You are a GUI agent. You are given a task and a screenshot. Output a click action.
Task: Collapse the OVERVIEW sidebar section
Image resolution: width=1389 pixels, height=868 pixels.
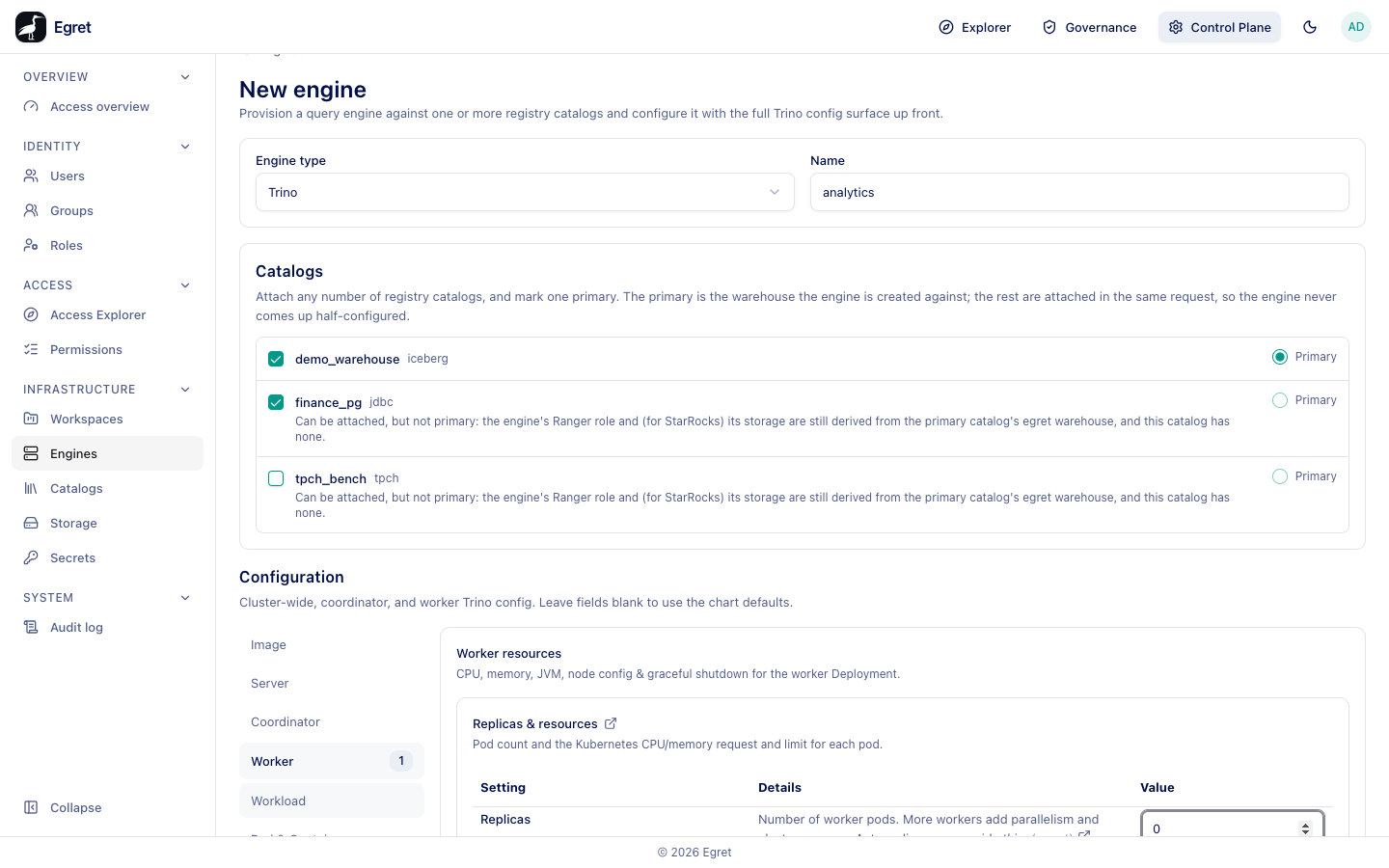185,77
